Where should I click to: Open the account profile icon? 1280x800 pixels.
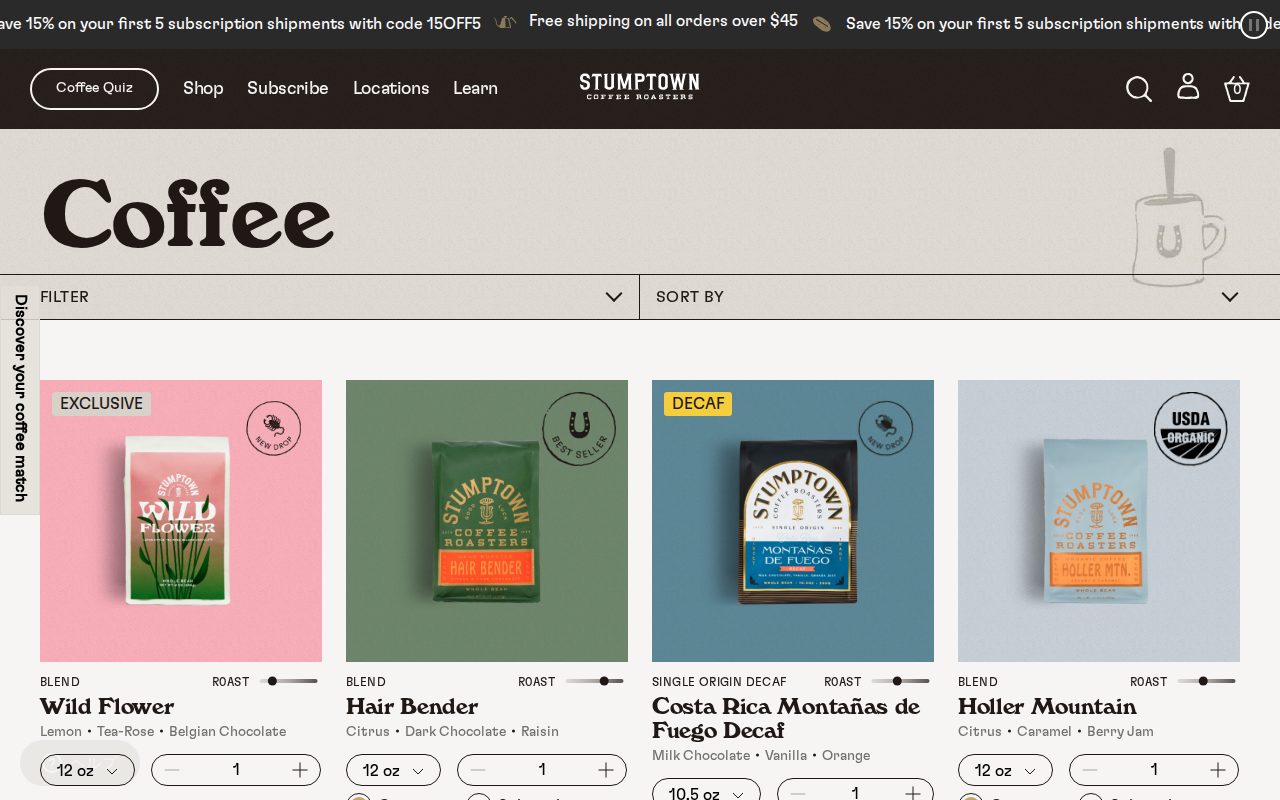click(1188, 87)
